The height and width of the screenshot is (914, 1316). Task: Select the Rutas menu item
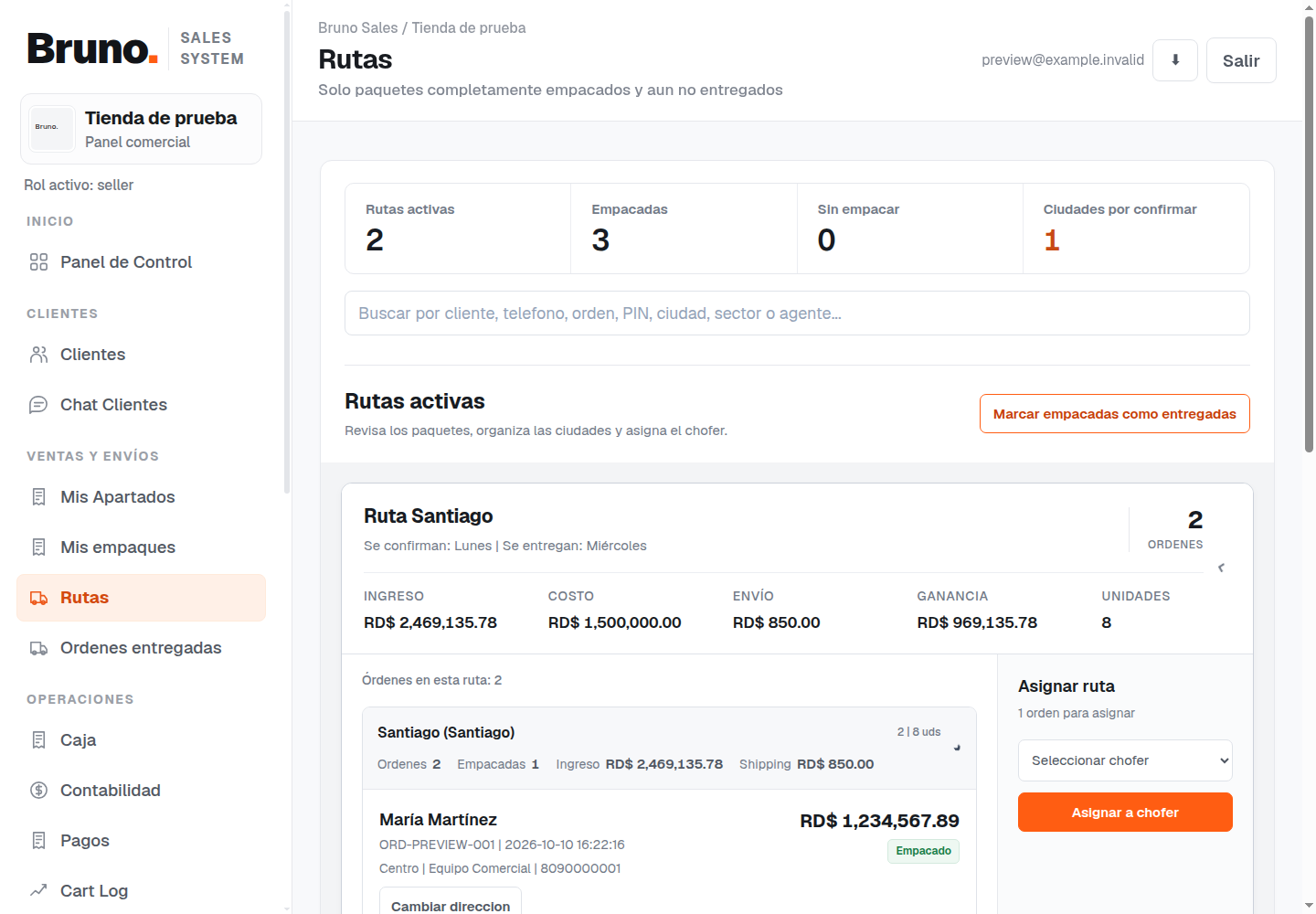coord(141,598)
